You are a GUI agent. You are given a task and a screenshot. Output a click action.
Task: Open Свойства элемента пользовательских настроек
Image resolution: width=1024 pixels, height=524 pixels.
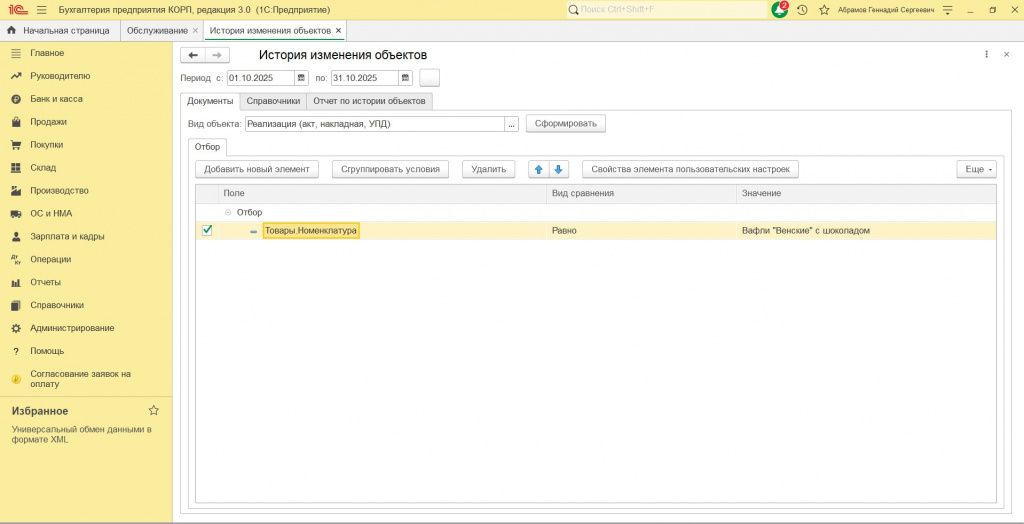(x=690, y=169)
